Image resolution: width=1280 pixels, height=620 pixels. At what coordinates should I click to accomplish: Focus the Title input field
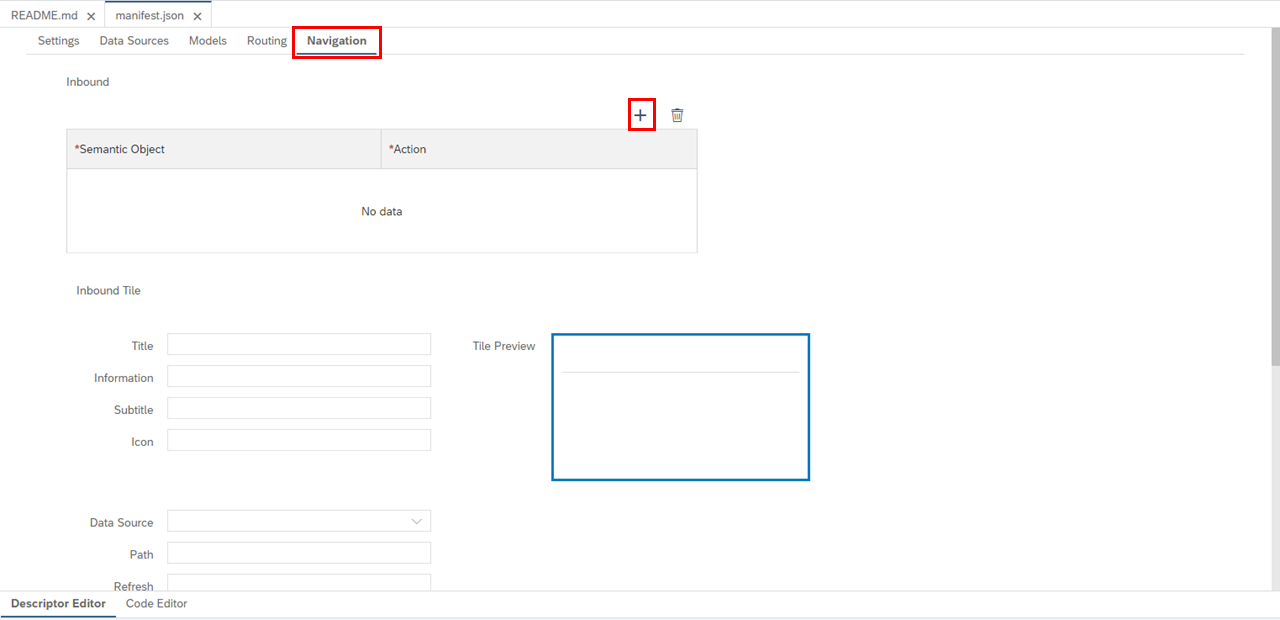point(299,344)
